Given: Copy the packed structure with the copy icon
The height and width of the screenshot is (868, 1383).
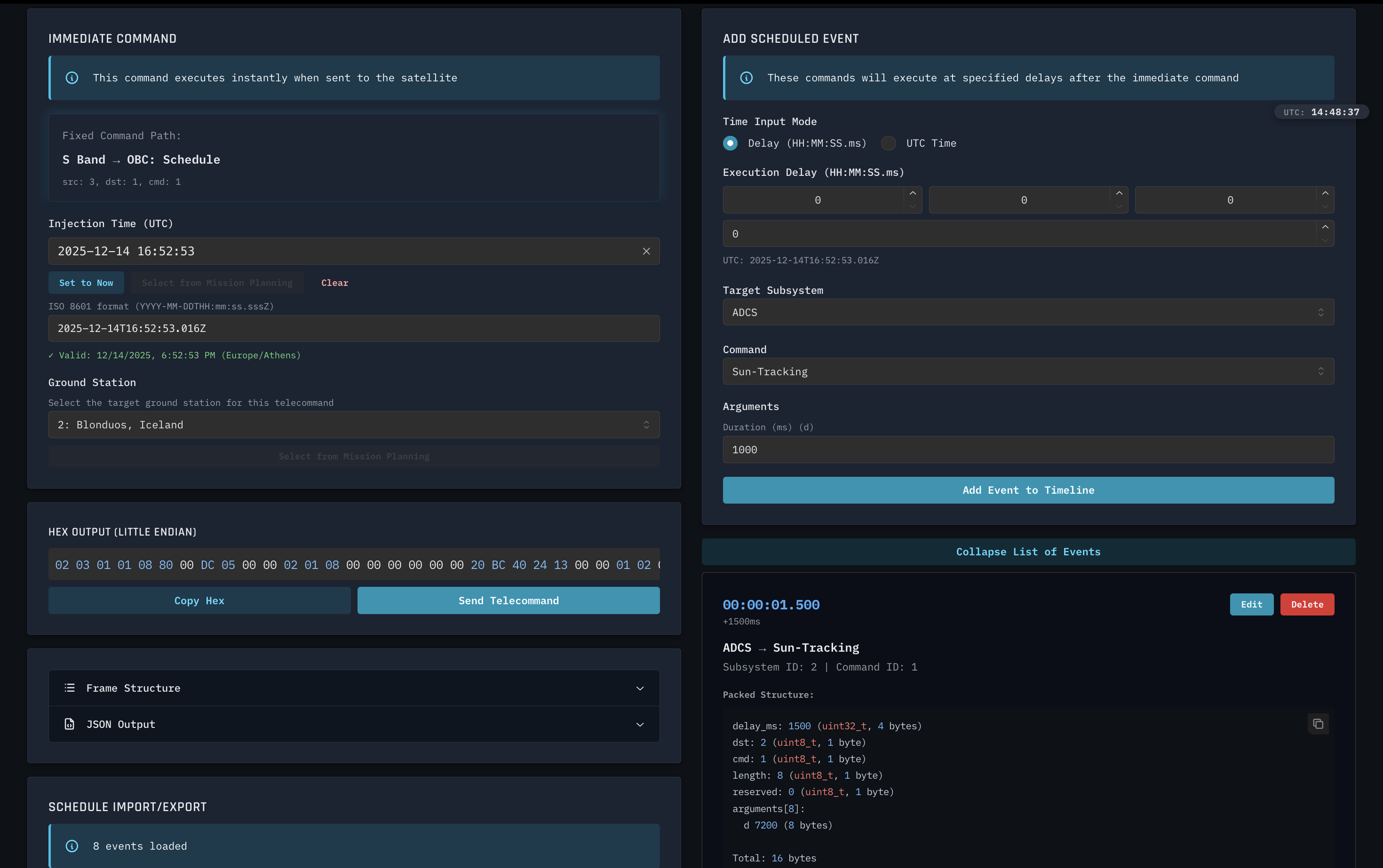Looking at the screenshot, I should [x=1318, y=724].
